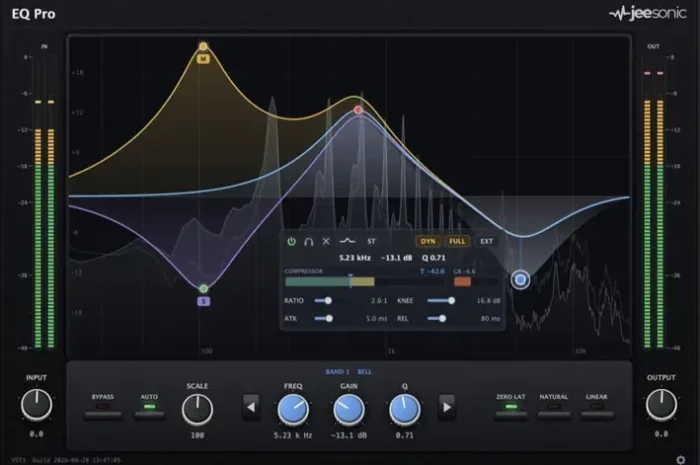Screen dimensions: 700x465
Task: Click the 100 value under SCALE
Action: point(197,435)
